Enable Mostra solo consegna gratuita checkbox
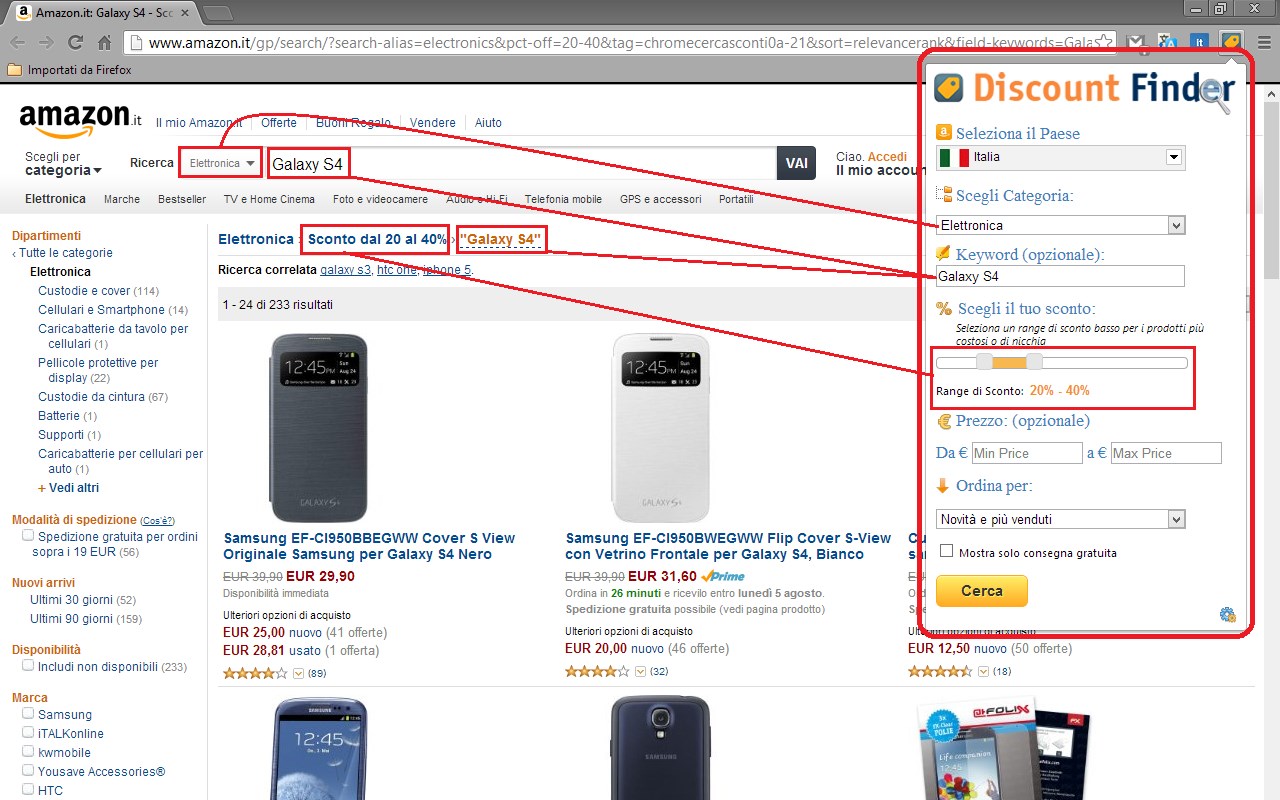The height and width of the screenshot is (800, 1280). click(947, 551)
